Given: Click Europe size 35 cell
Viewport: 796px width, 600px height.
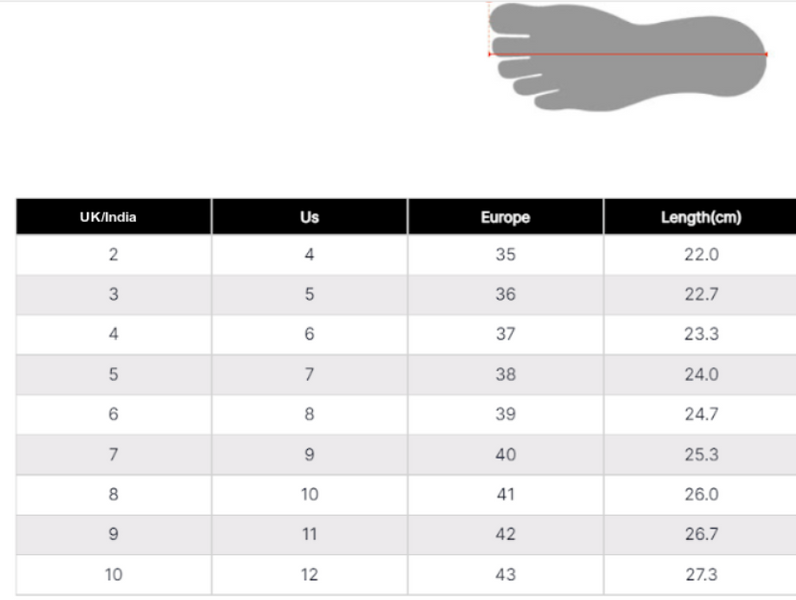Looking at the screenshot, I should (505, 255).
